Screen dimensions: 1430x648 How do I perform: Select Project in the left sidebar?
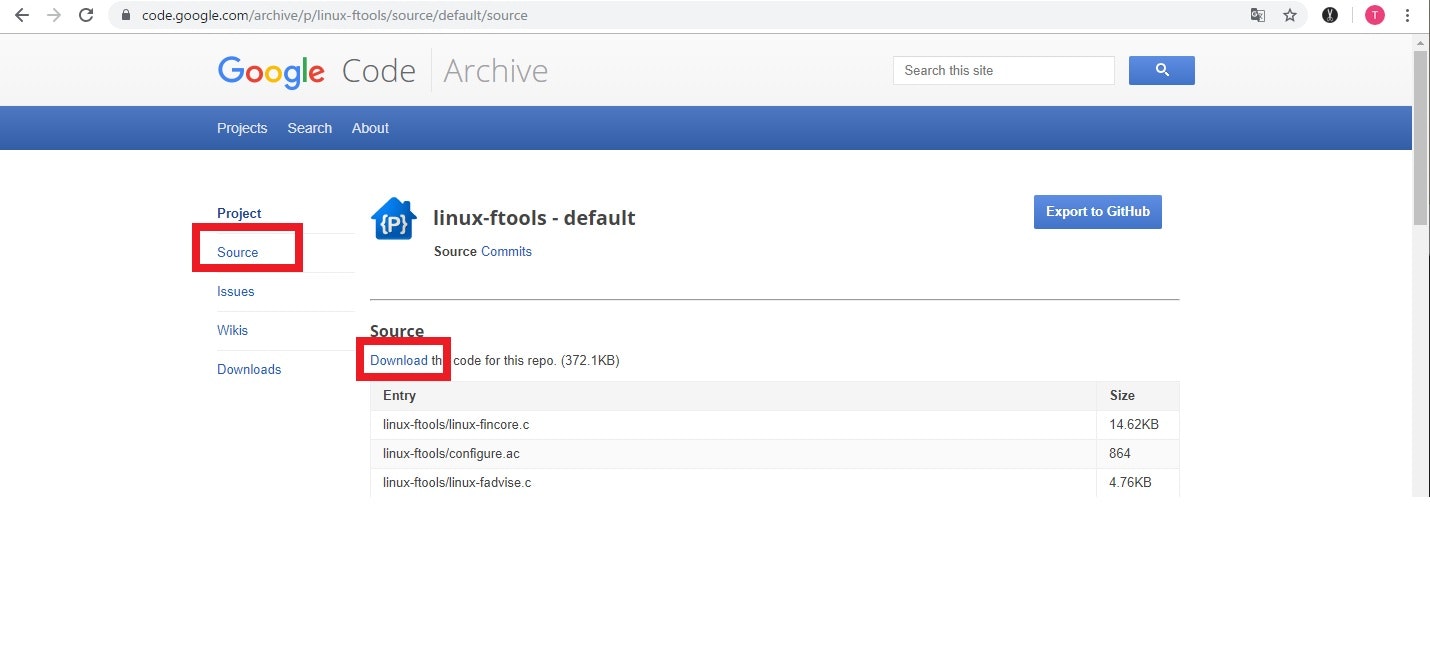(239, 213)
